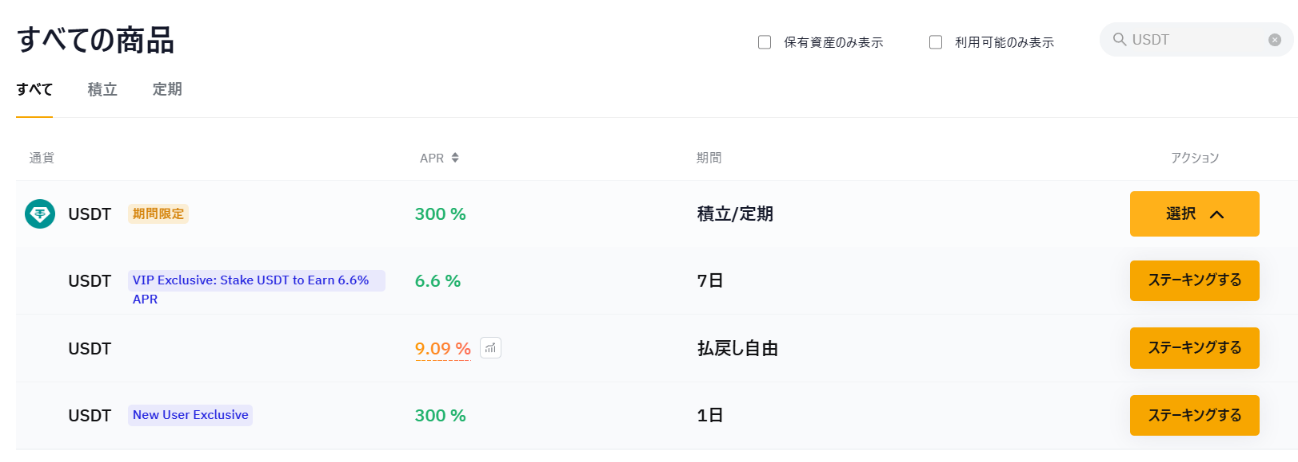Click the search magnifier icon
The image size is (1298, 462).
click(x=1120, y=40)
